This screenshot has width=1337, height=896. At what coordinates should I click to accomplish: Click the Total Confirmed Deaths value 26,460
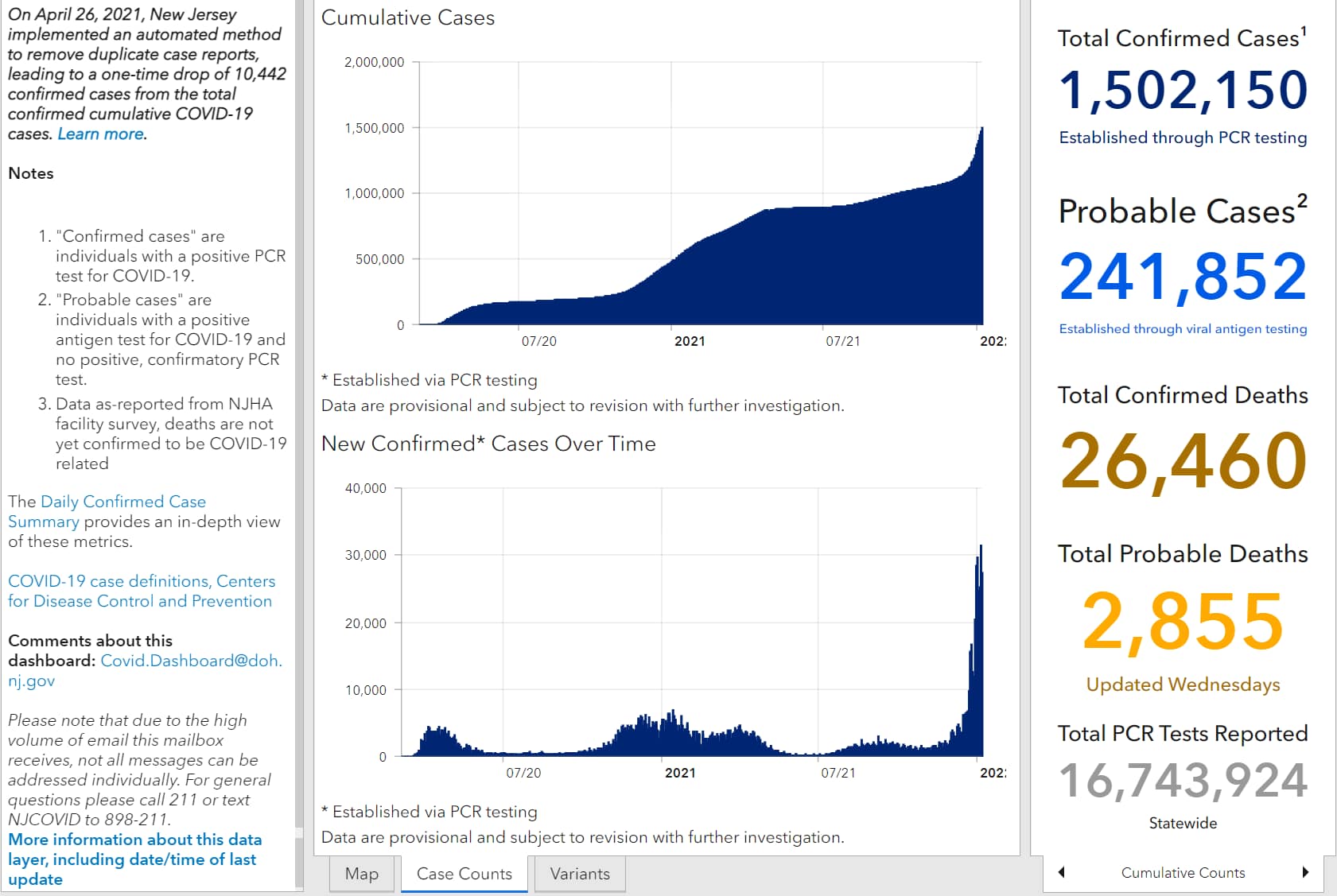click(x=1183, y=461)
